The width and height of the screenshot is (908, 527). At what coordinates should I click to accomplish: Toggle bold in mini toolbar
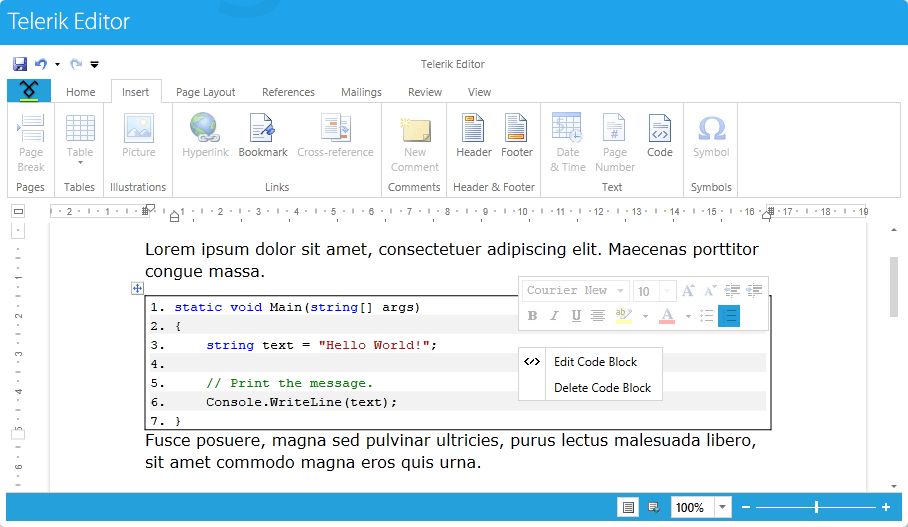pos(532,316)
